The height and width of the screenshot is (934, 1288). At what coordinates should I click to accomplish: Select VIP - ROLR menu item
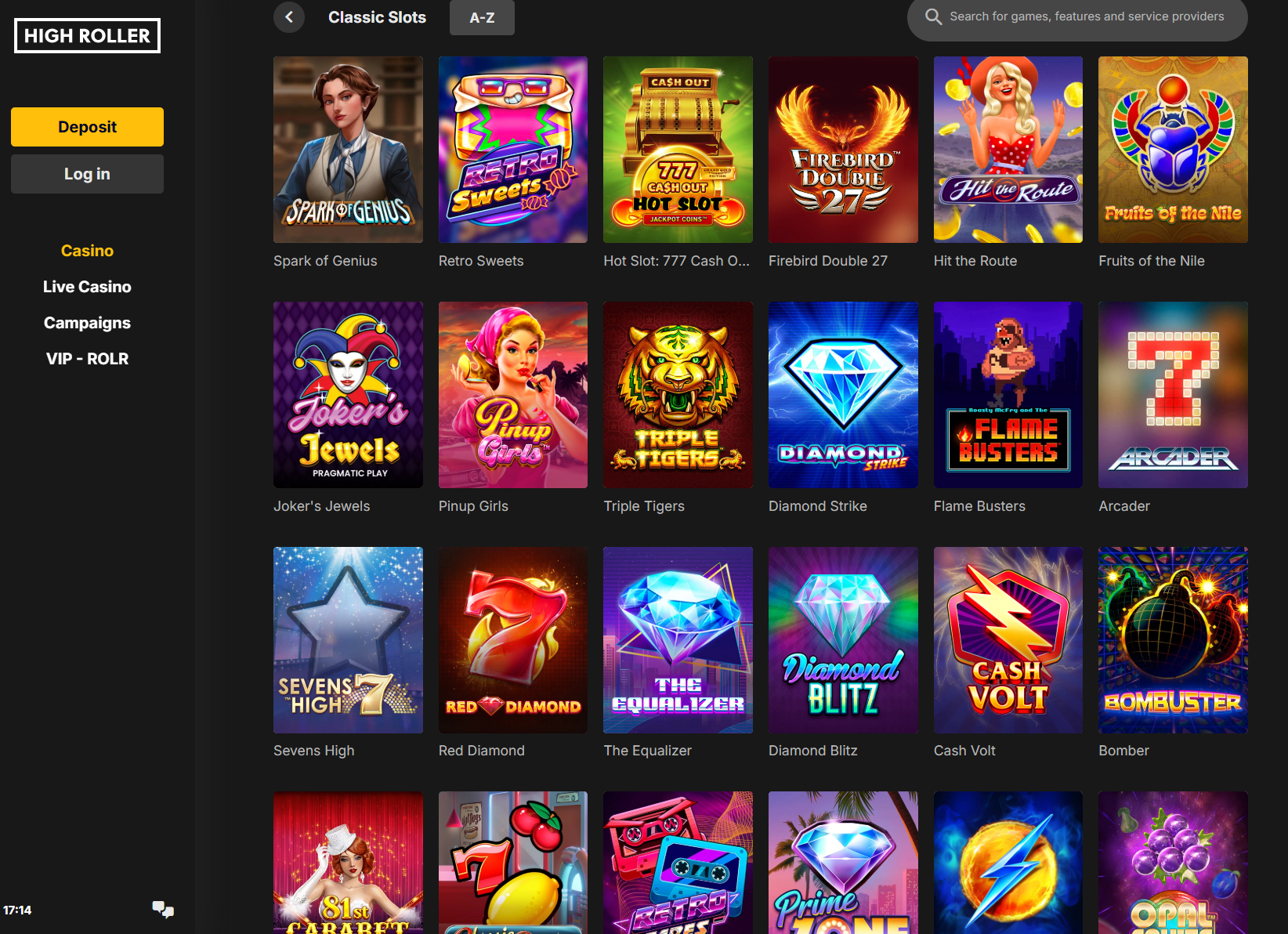(87, 359)
